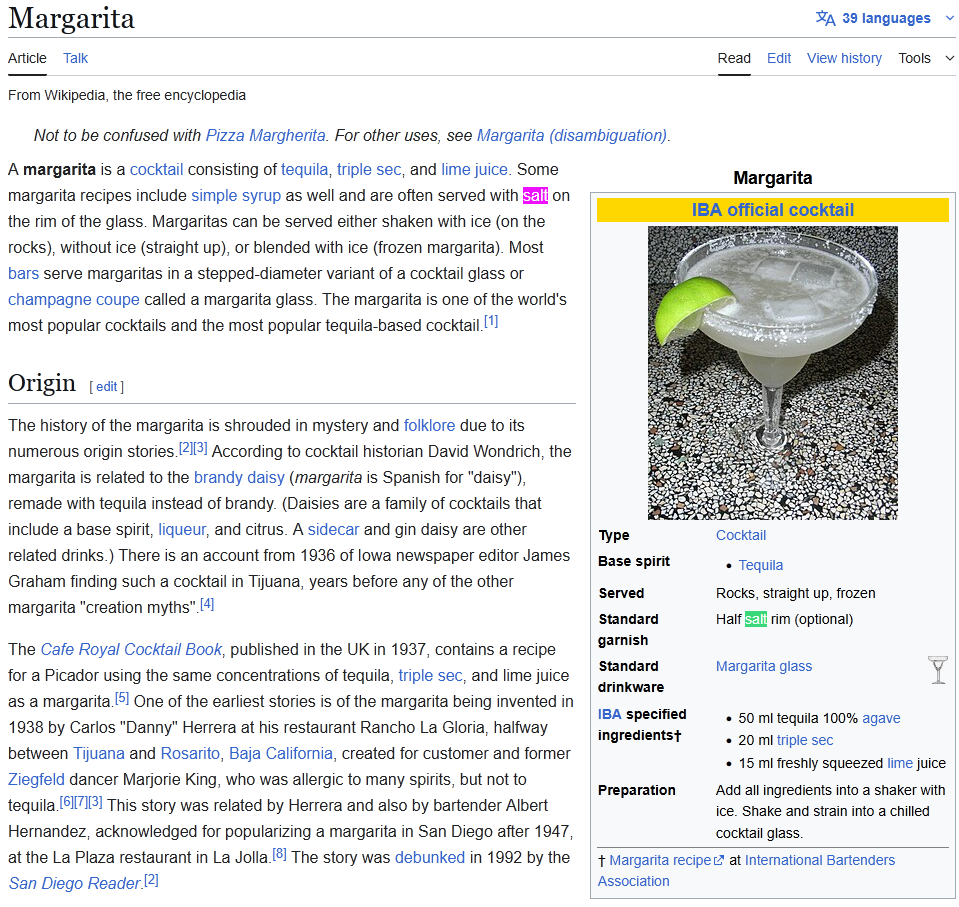Open the View history tab

coord(844,58)
